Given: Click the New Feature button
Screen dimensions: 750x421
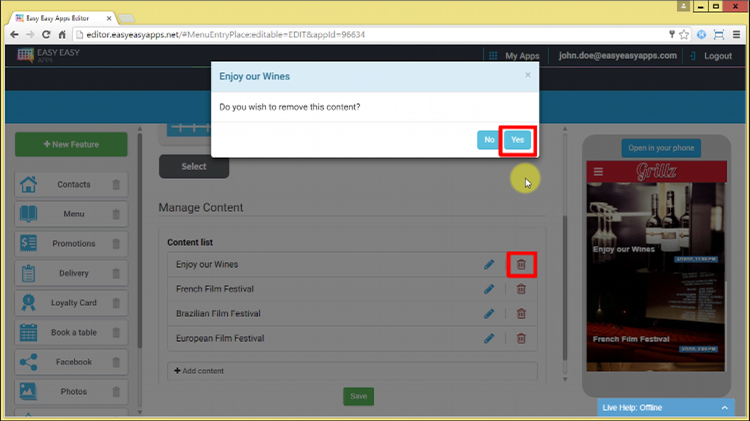Looking at the screenshot, I should 71,144.
